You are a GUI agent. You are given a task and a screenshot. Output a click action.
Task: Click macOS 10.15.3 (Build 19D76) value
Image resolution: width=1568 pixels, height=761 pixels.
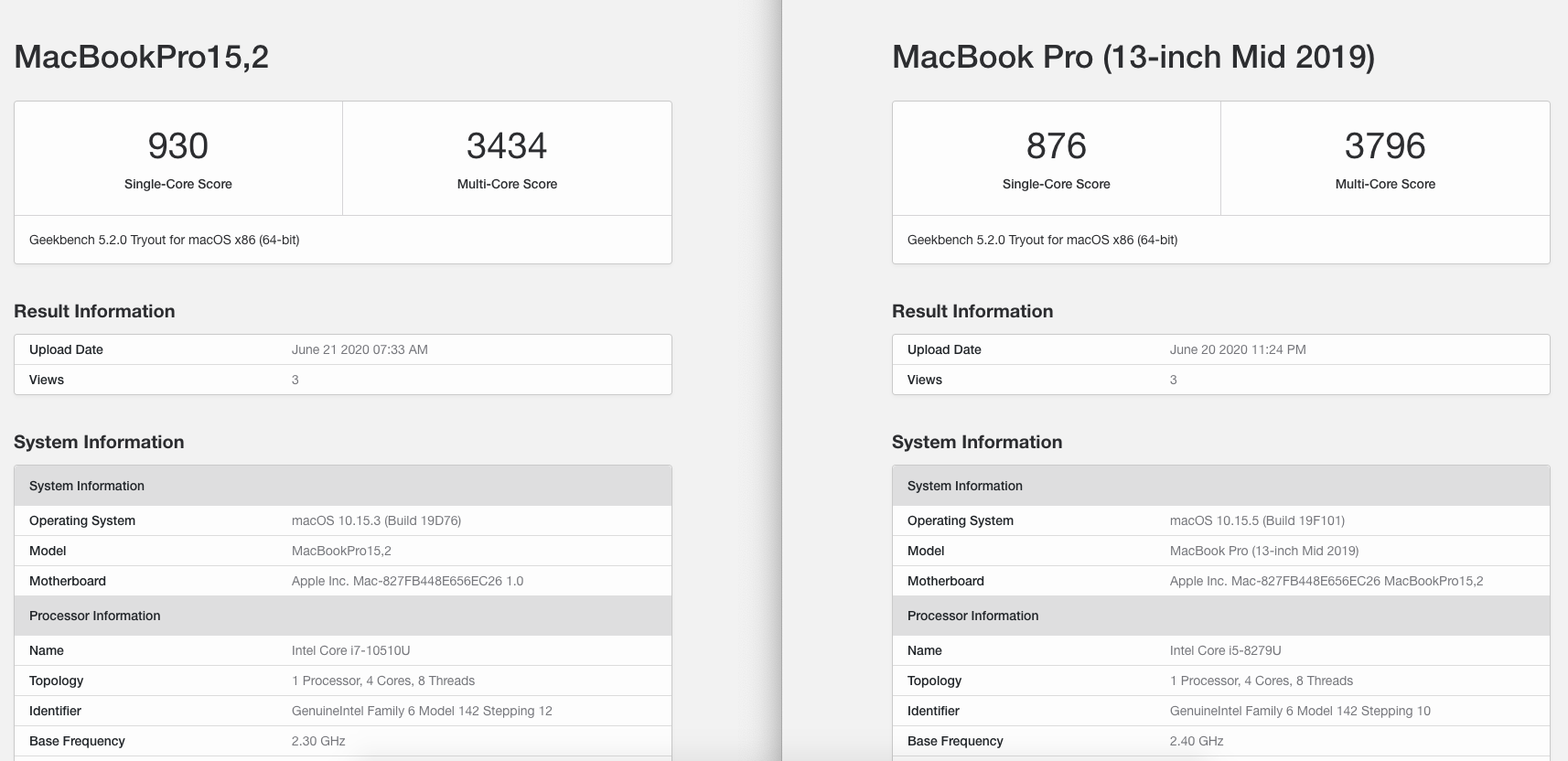coord(376,520)
